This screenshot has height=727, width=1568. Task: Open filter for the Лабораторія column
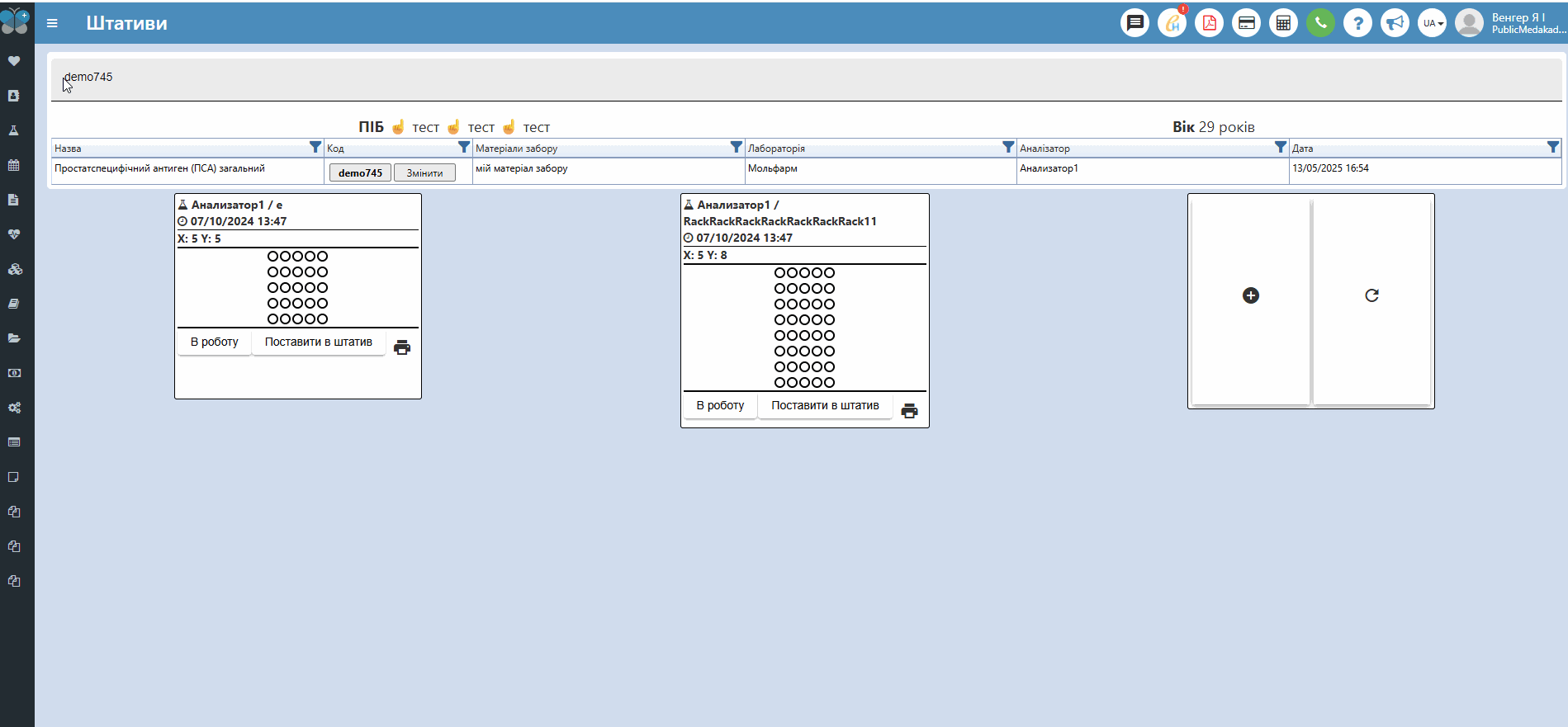point(1008,147)
